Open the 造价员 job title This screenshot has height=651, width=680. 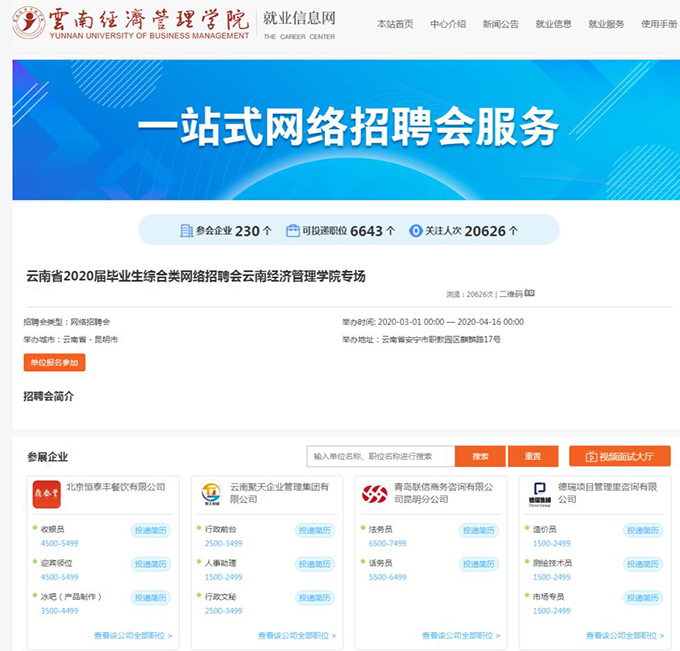(x=544, y=530)
